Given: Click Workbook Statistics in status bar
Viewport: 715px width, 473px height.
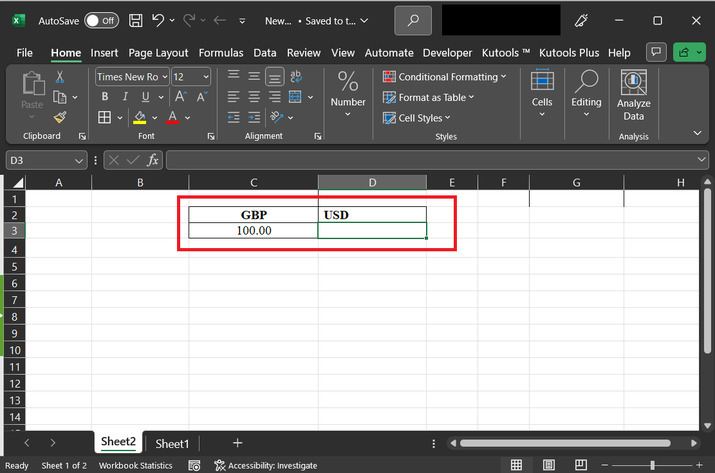Looking at the screenshot, I should click(x=135, y=466).
